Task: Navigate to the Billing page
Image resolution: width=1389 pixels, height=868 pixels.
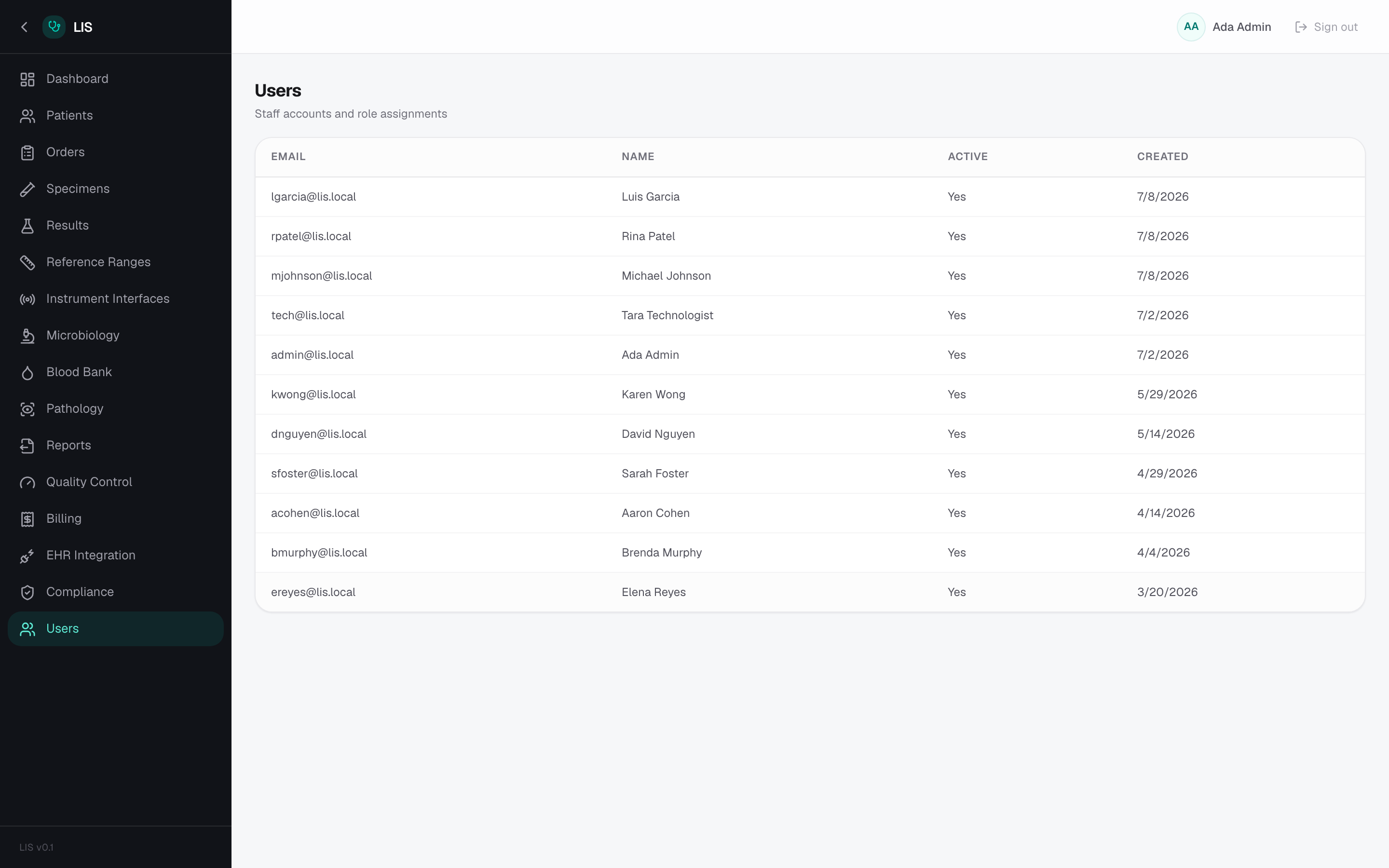Action: pyautogui.click(x=115, y=519)
